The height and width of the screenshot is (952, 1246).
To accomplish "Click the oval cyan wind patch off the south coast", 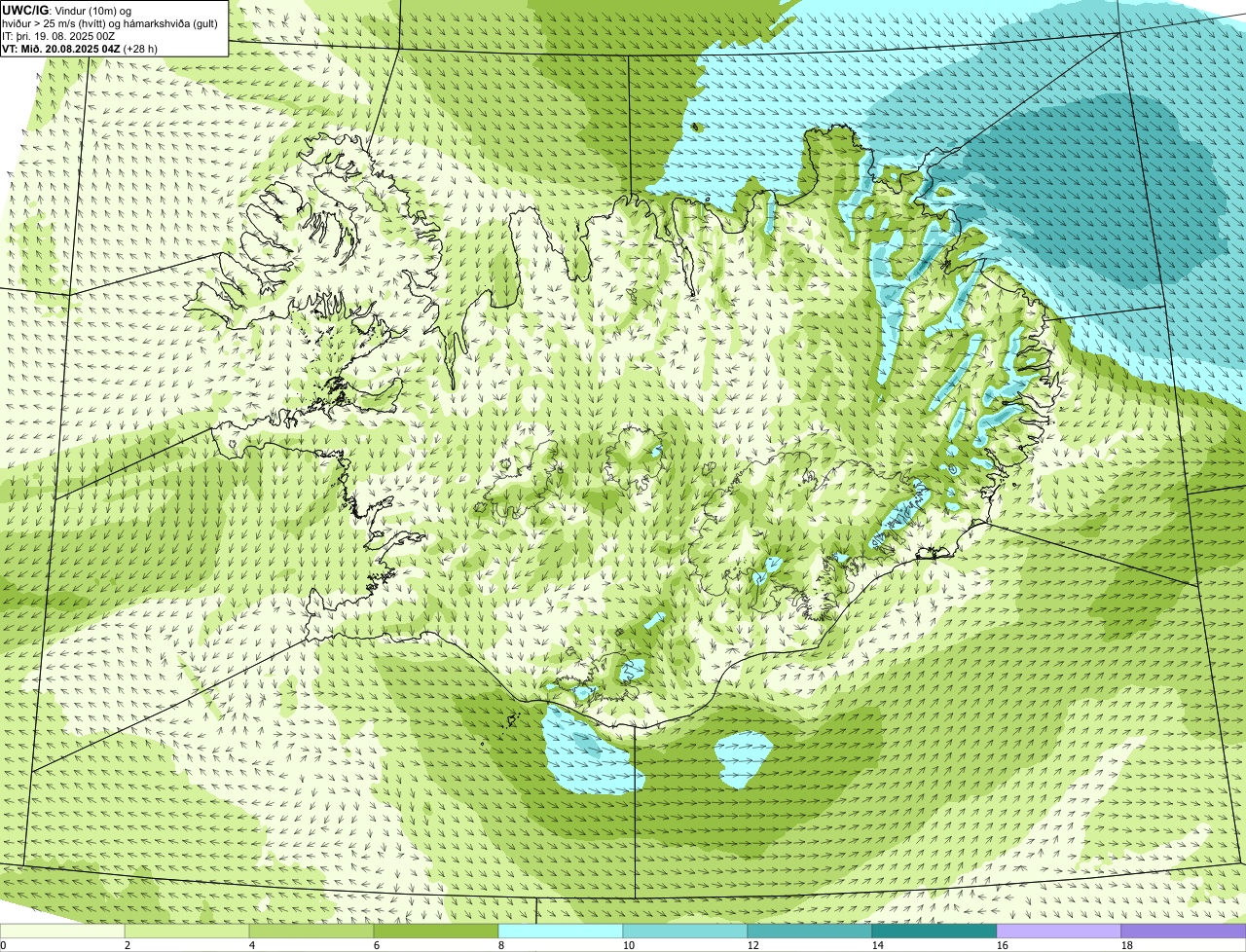I will click(744, 759).
